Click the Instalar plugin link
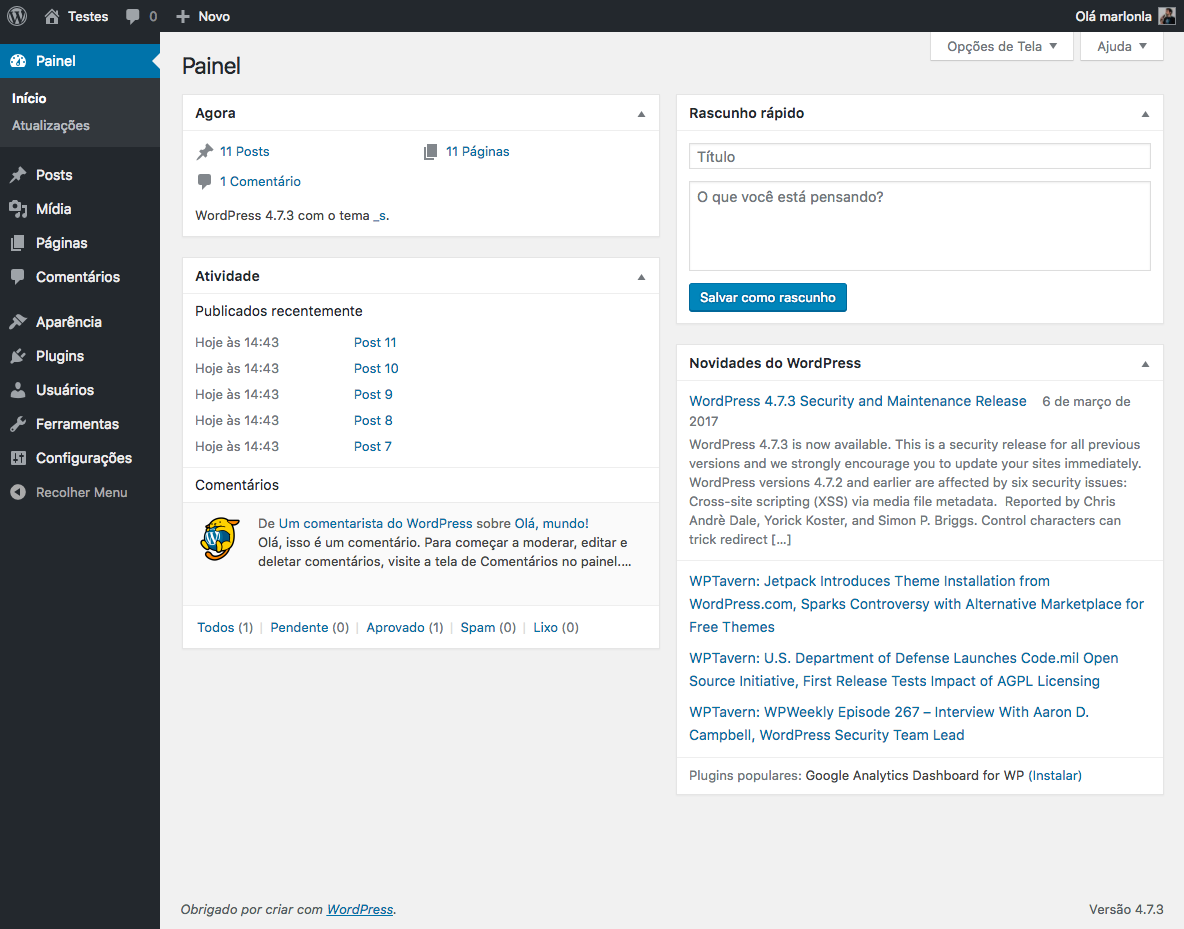Viewport: 1184px width, 929px height. (1055, 776)
